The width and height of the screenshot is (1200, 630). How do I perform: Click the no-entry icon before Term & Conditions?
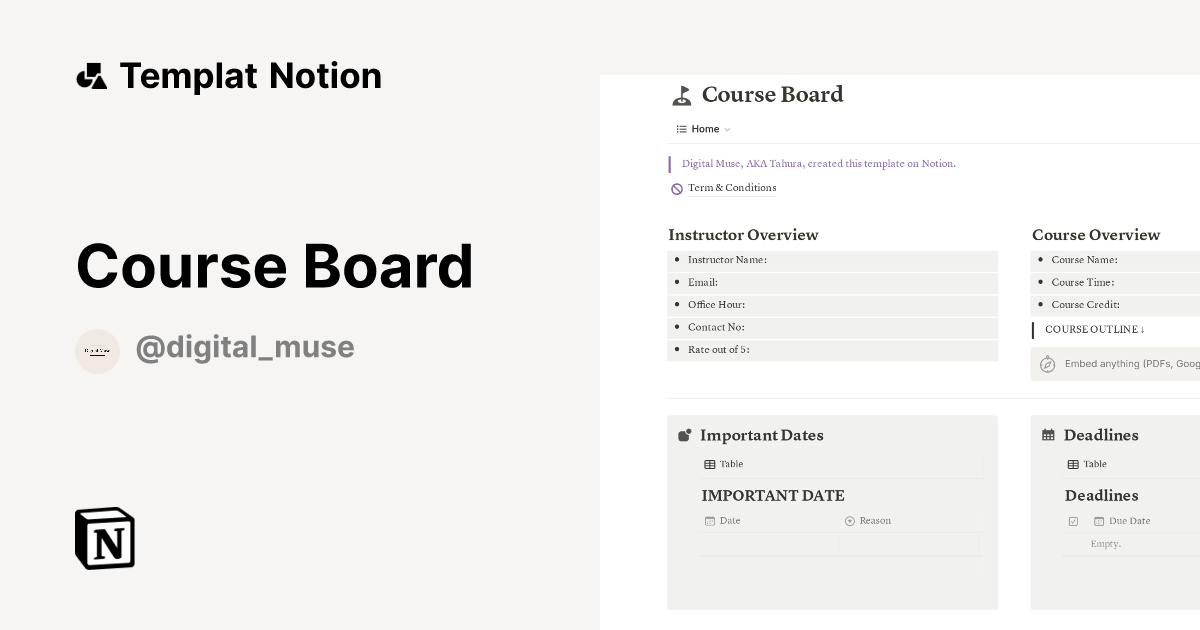[677, 188]
